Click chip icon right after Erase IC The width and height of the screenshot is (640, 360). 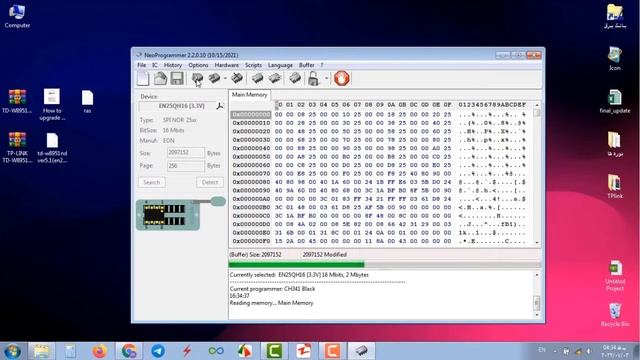[x=257, y=78]
